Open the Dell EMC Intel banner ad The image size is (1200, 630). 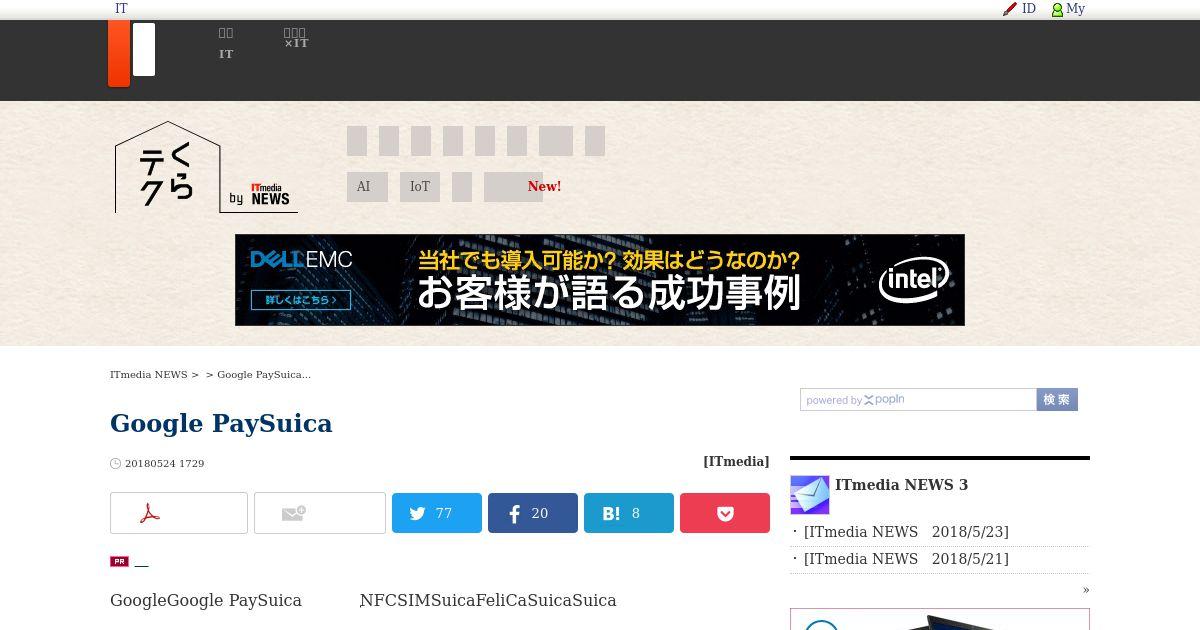(600, 280)
